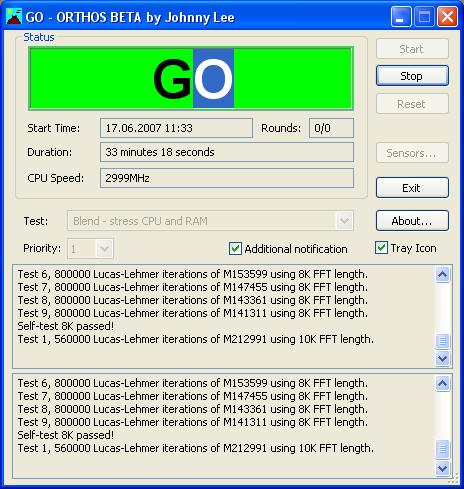The image size is (464, 489).
Task: Click the disabled Reset button
Action: [412, 104]
